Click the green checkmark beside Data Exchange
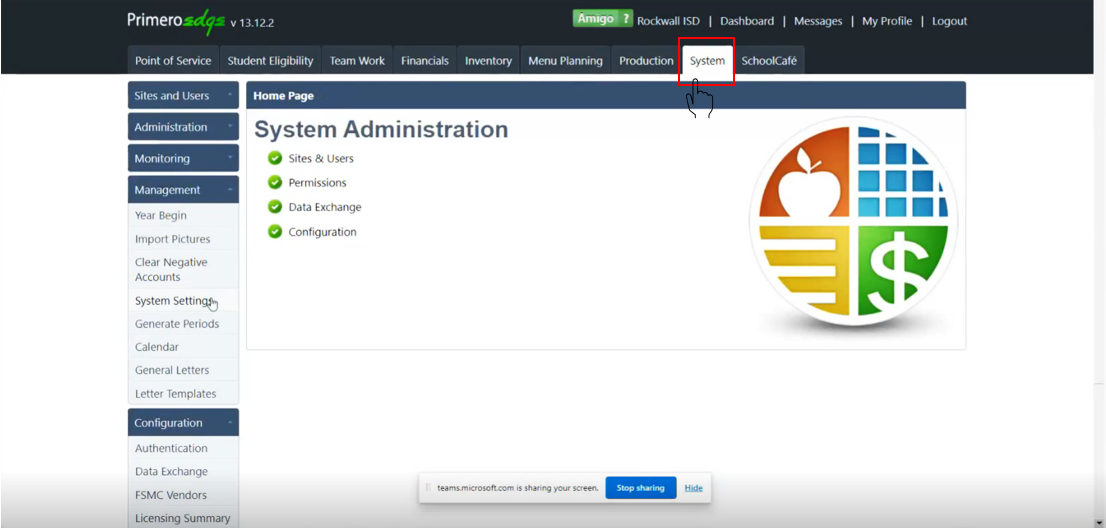Screen dimensions: 1106x528 tap(275, 207)
